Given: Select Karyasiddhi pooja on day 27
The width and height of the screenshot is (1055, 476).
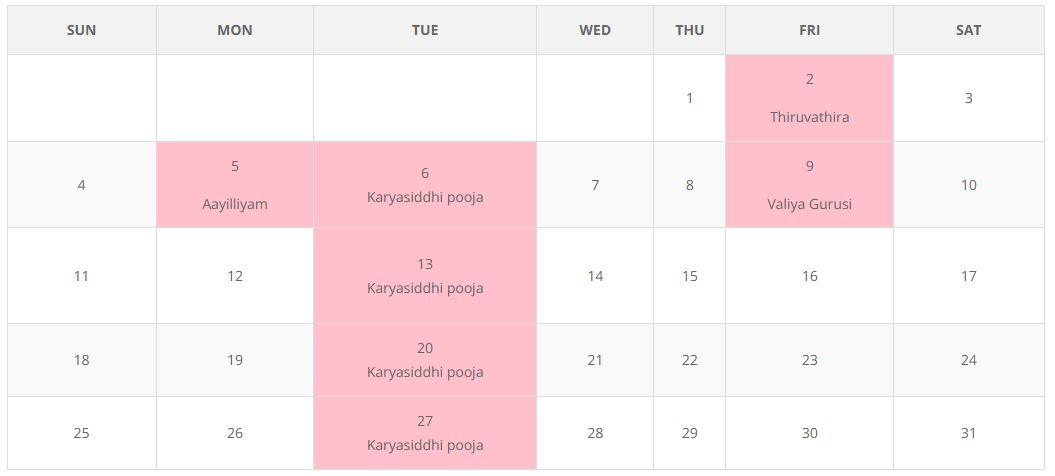Looking at the screenshot, I should [425, 445].
